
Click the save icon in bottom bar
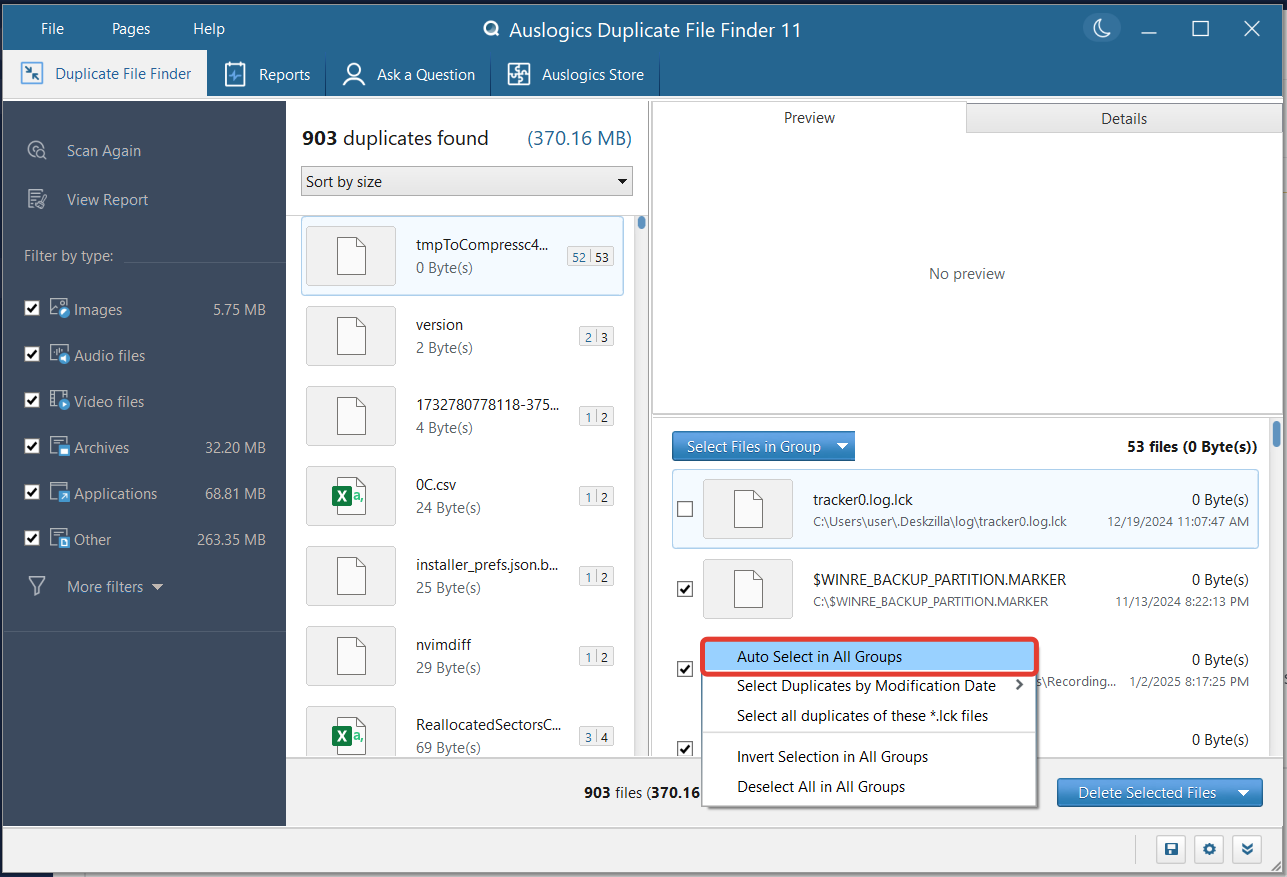coord(1170,849)
